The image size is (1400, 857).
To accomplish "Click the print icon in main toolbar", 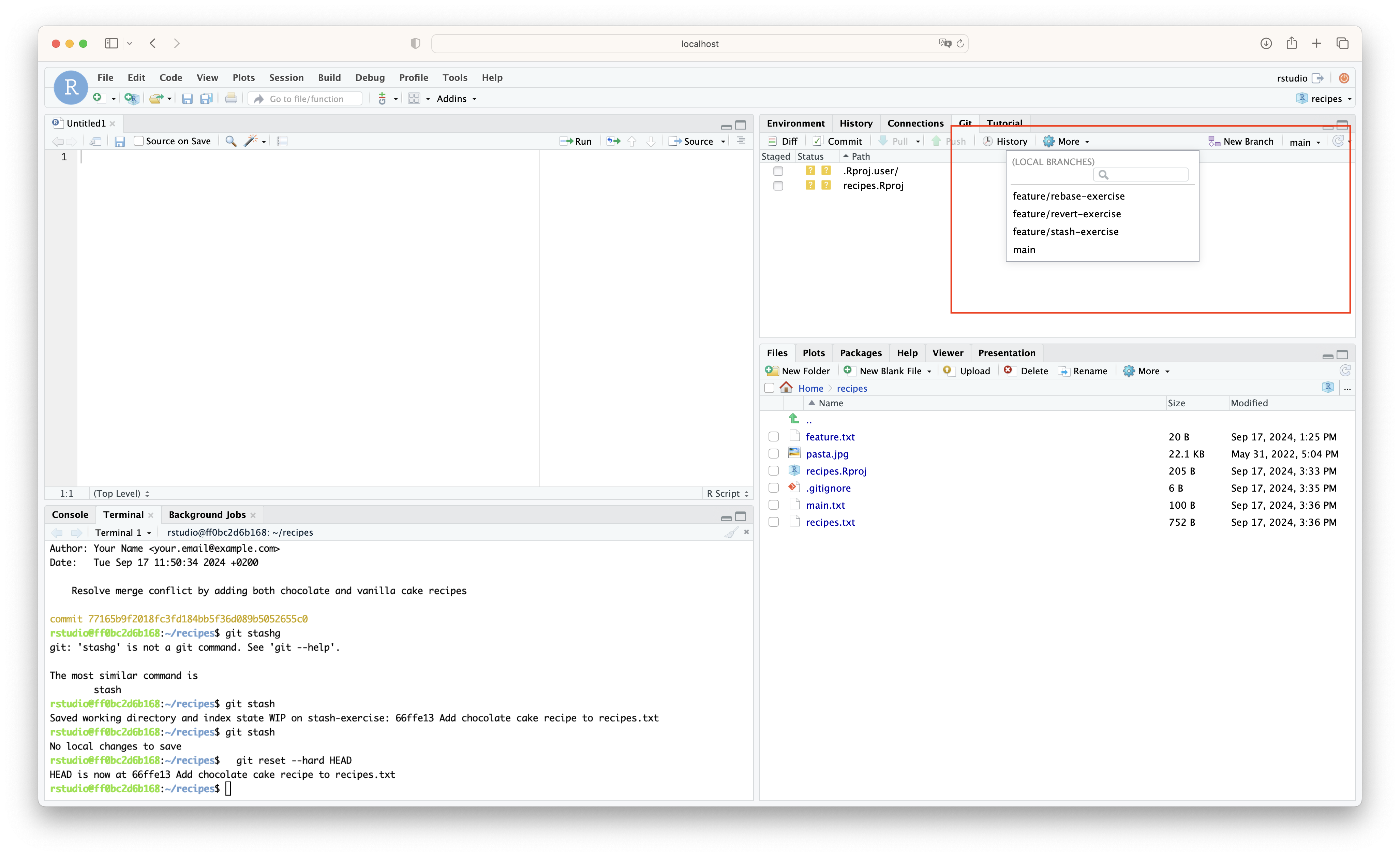I will tap(231, 98).
